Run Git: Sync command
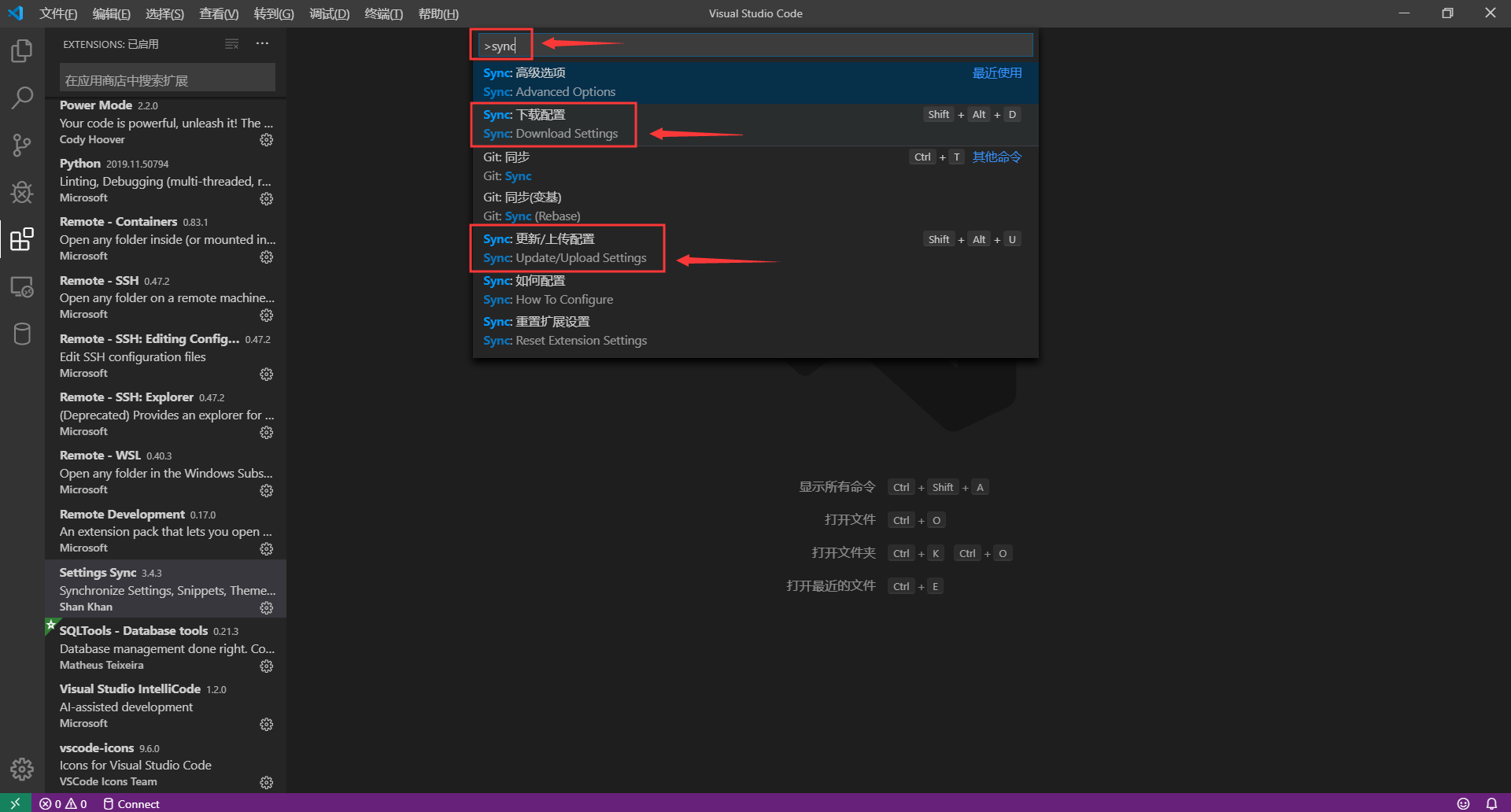 click(x=755, y=167)
